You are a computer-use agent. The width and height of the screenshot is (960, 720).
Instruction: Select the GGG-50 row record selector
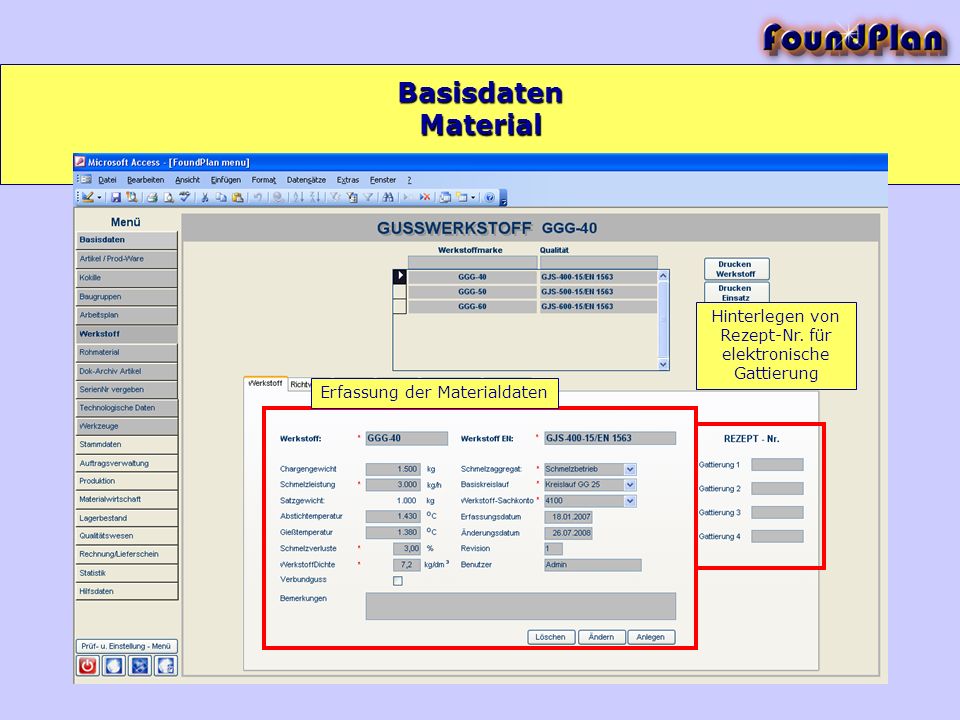click(400, 291)
